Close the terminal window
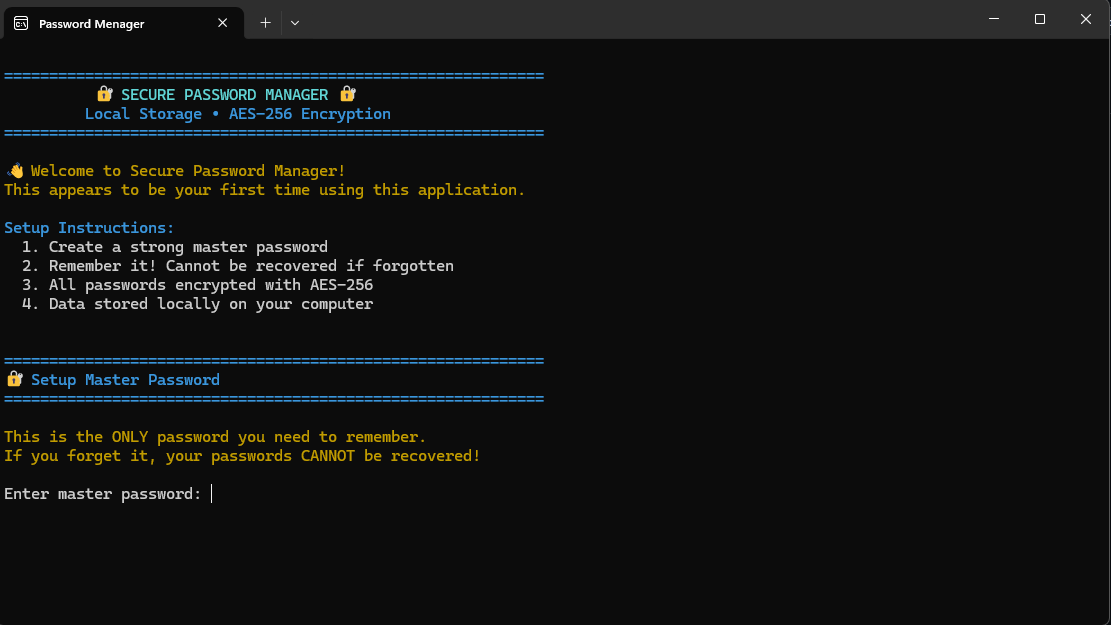The height and width of the screenshot is (625, 1111). [1085, 19]
